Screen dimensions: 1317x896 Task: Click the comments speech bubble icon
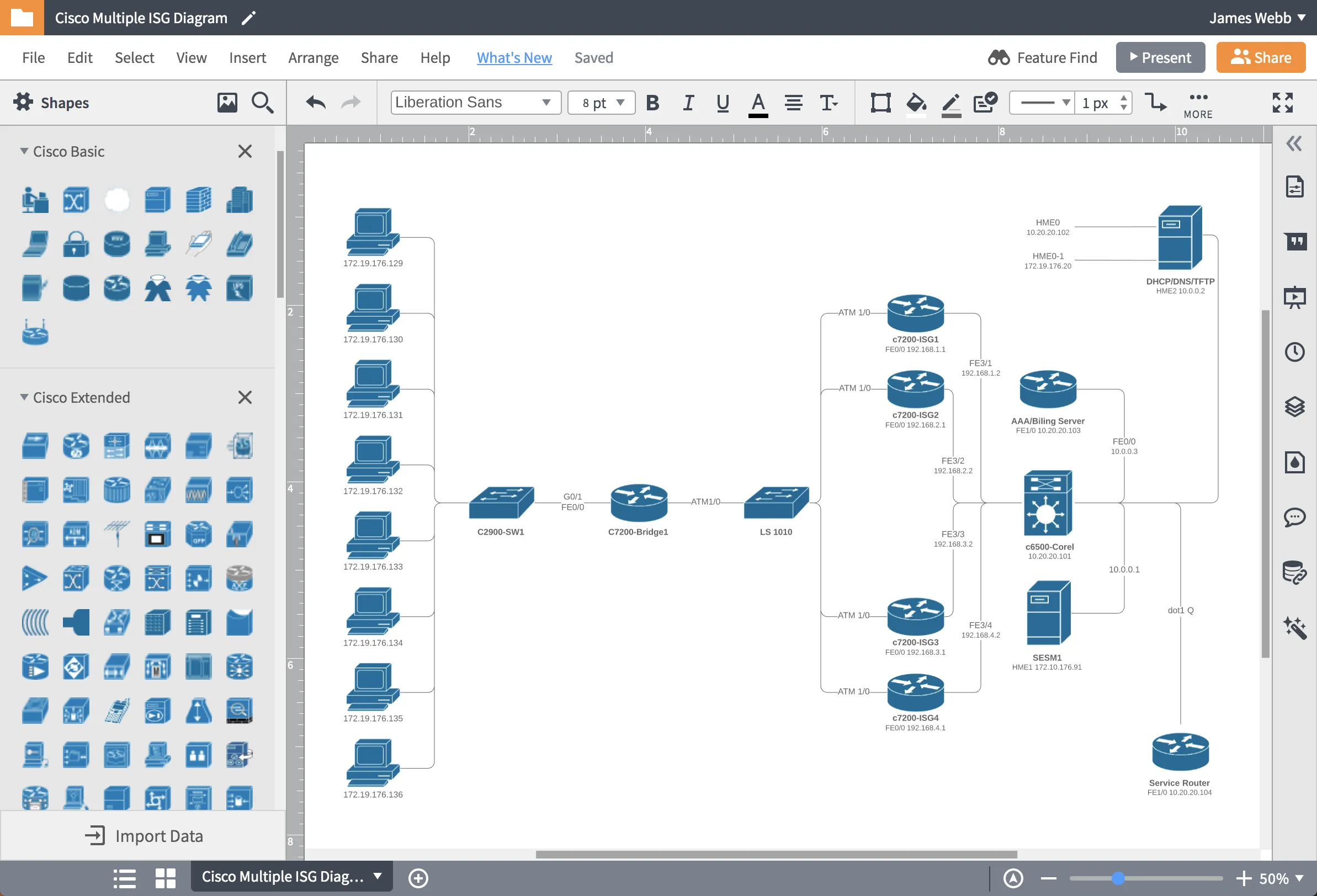coord(1294,517)
